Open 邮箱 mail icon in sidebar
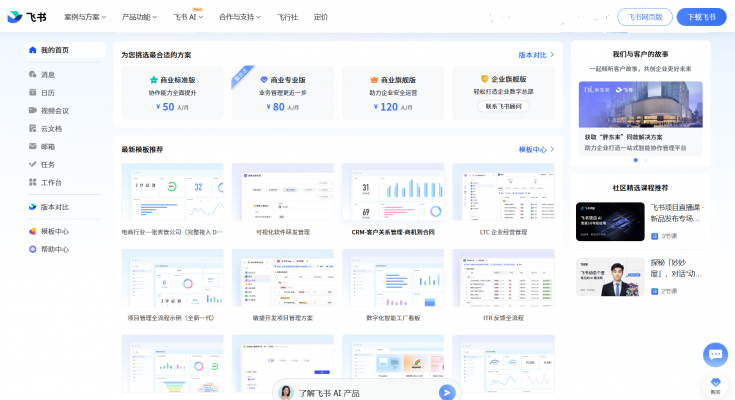Screen dimensions: 735x400 pyautogui.click(x=32, y=146)
